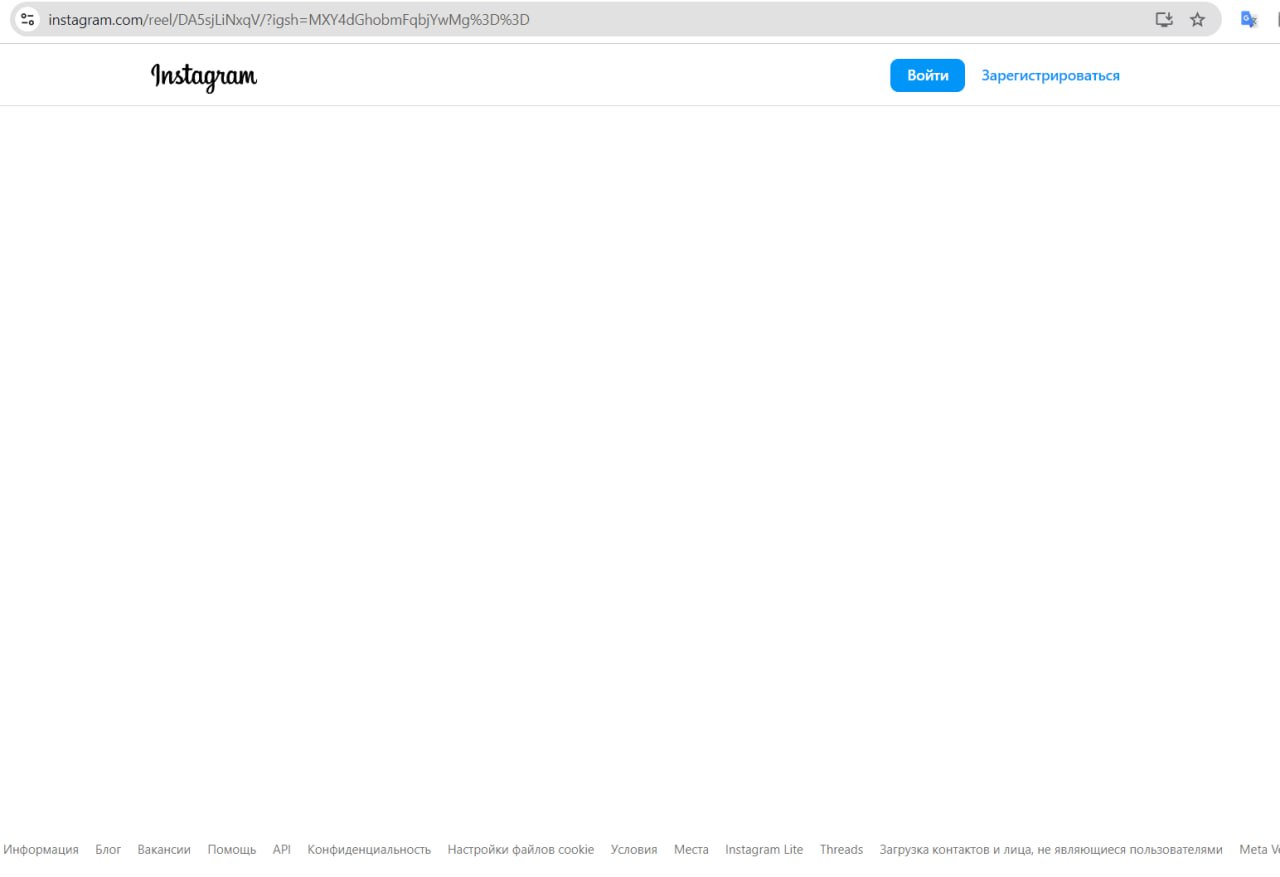Click the install app icon in address bar
Screen dimensions: 1280x877
(1164, 19)
